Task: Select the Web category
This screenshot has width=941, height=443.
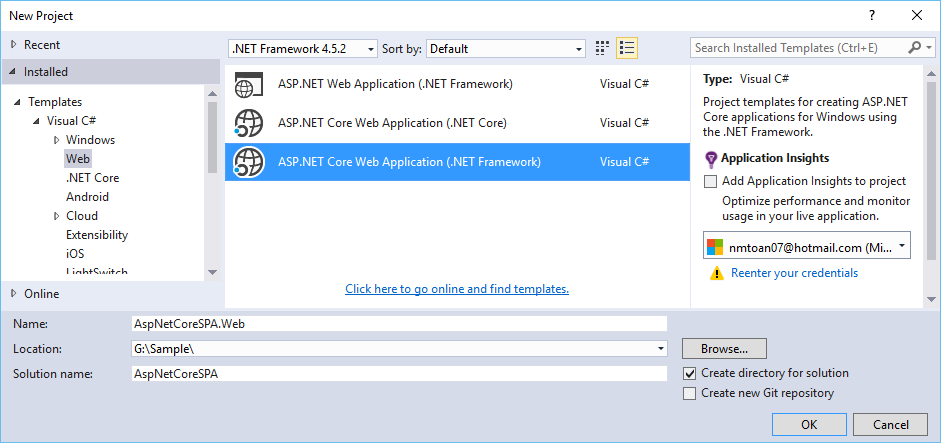Action: coord(78,159)
